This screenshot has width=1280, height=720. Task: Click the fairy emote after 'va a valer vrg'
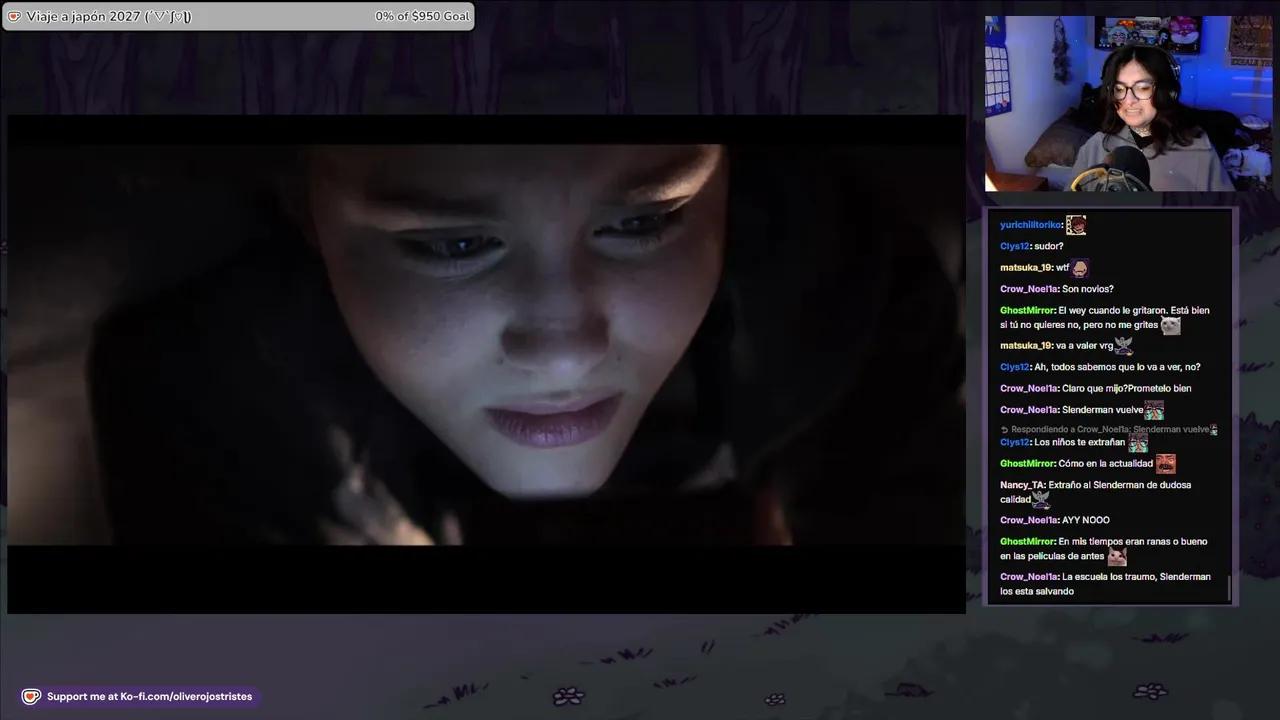(x=1123, y=345)
